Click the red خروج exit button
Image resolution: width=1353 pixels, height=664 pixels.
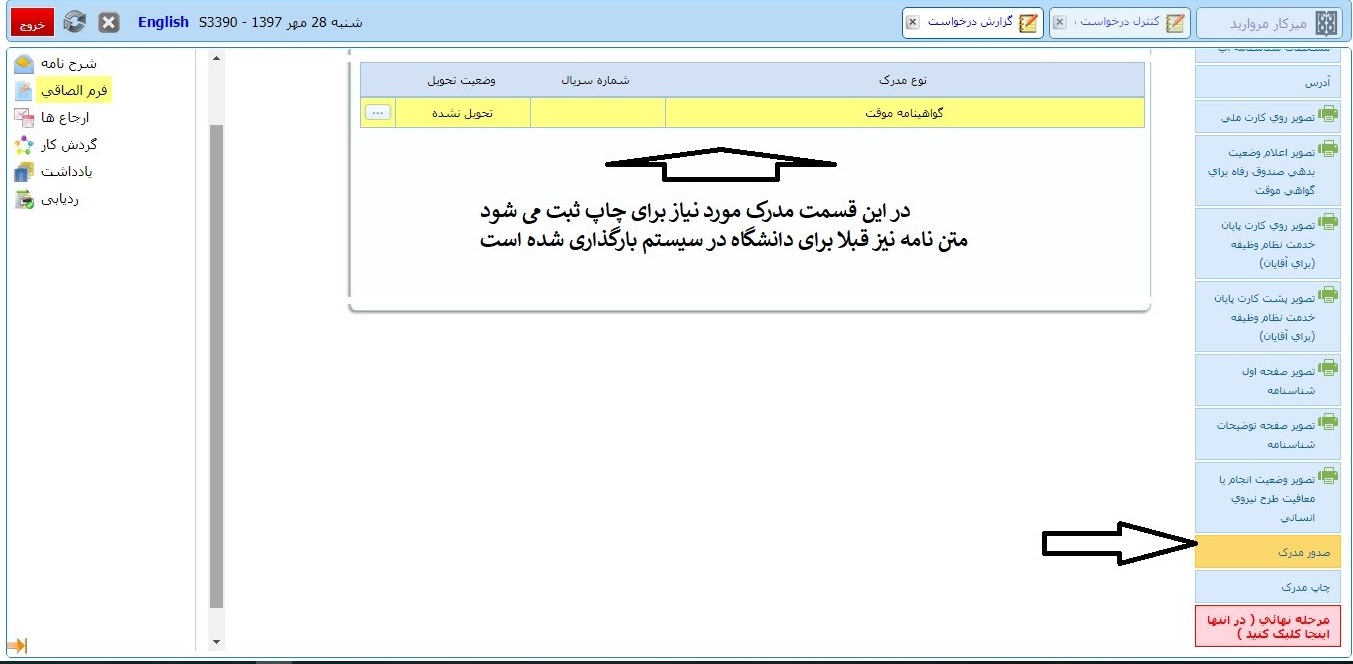32,23
